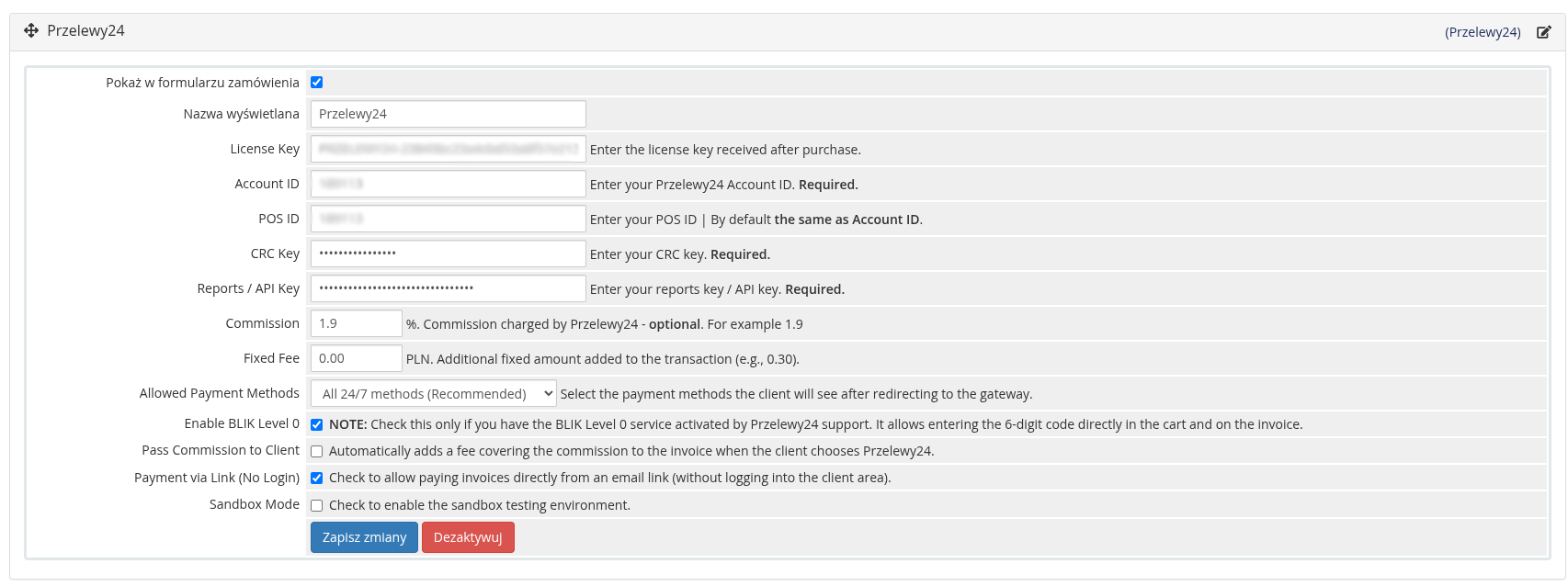Select the POS ID input field
The image size is (1568, 586).
point(448,219)
